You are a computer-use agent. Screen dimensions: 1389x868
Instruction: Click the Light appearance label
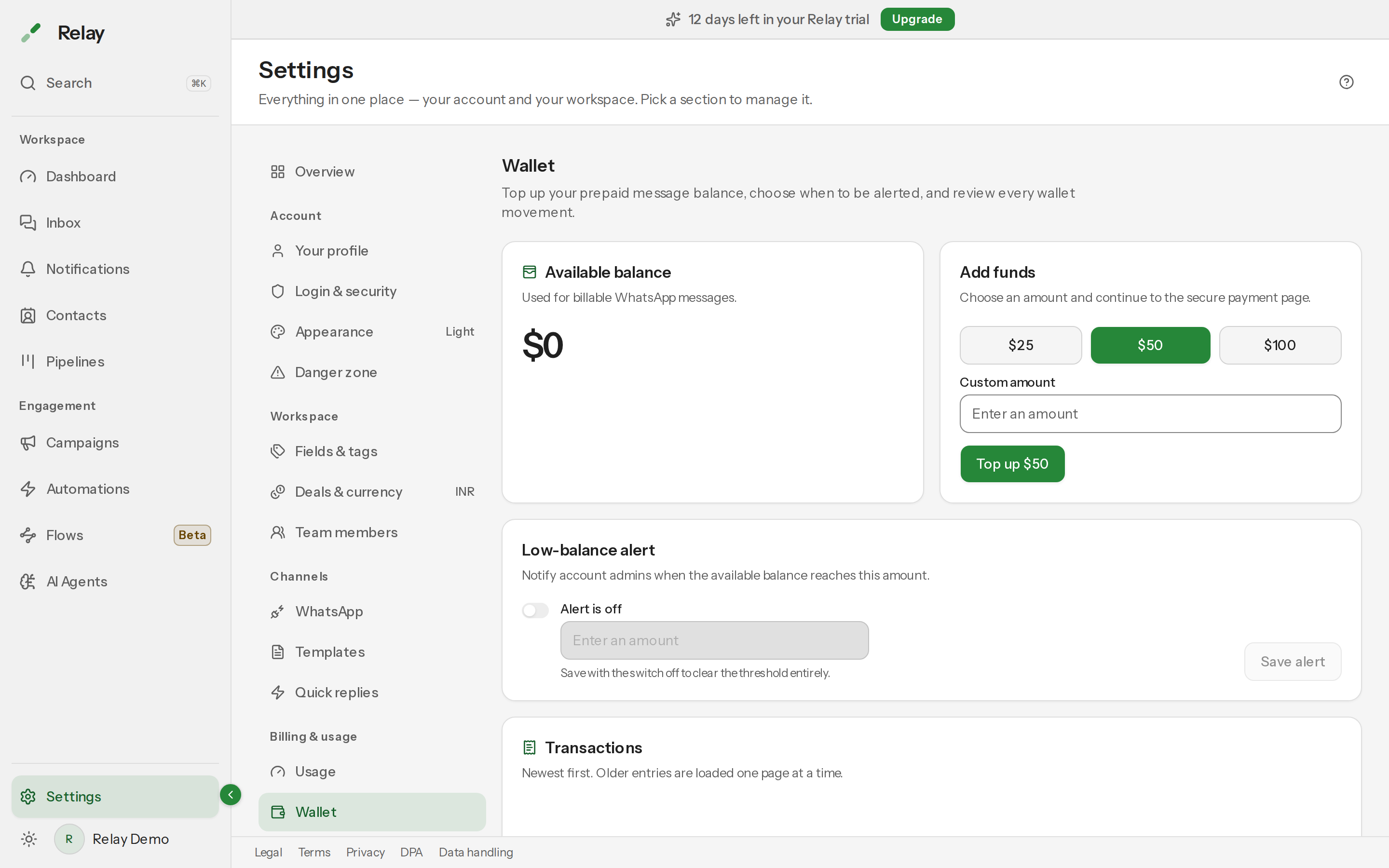click(x=460, y=331)
